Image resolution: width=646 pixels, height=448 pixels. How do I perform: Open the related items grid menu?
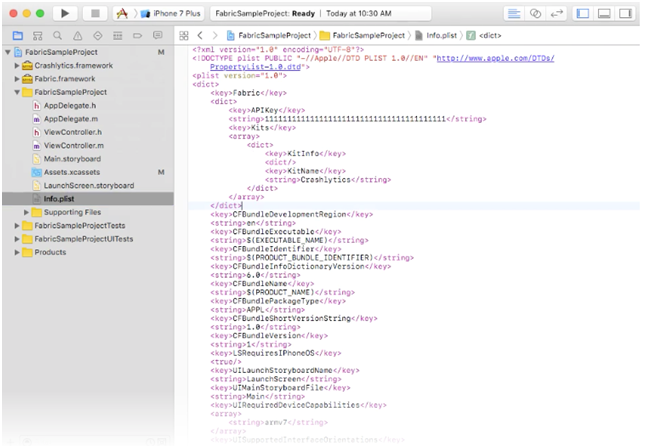point(184,35)
